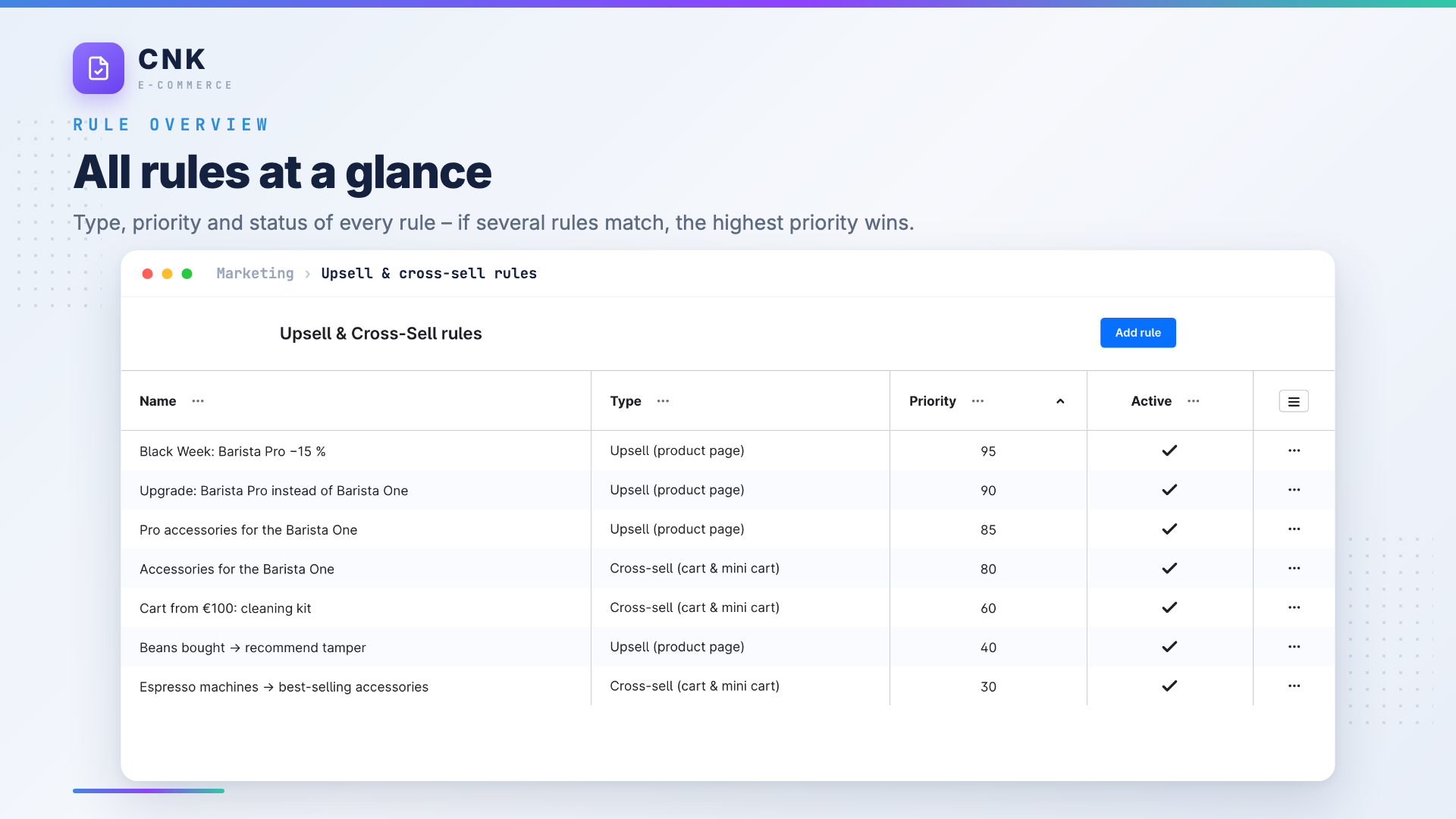Open row menu for Black Week rule
1456x819 pixels.
tap(1294, 450)
